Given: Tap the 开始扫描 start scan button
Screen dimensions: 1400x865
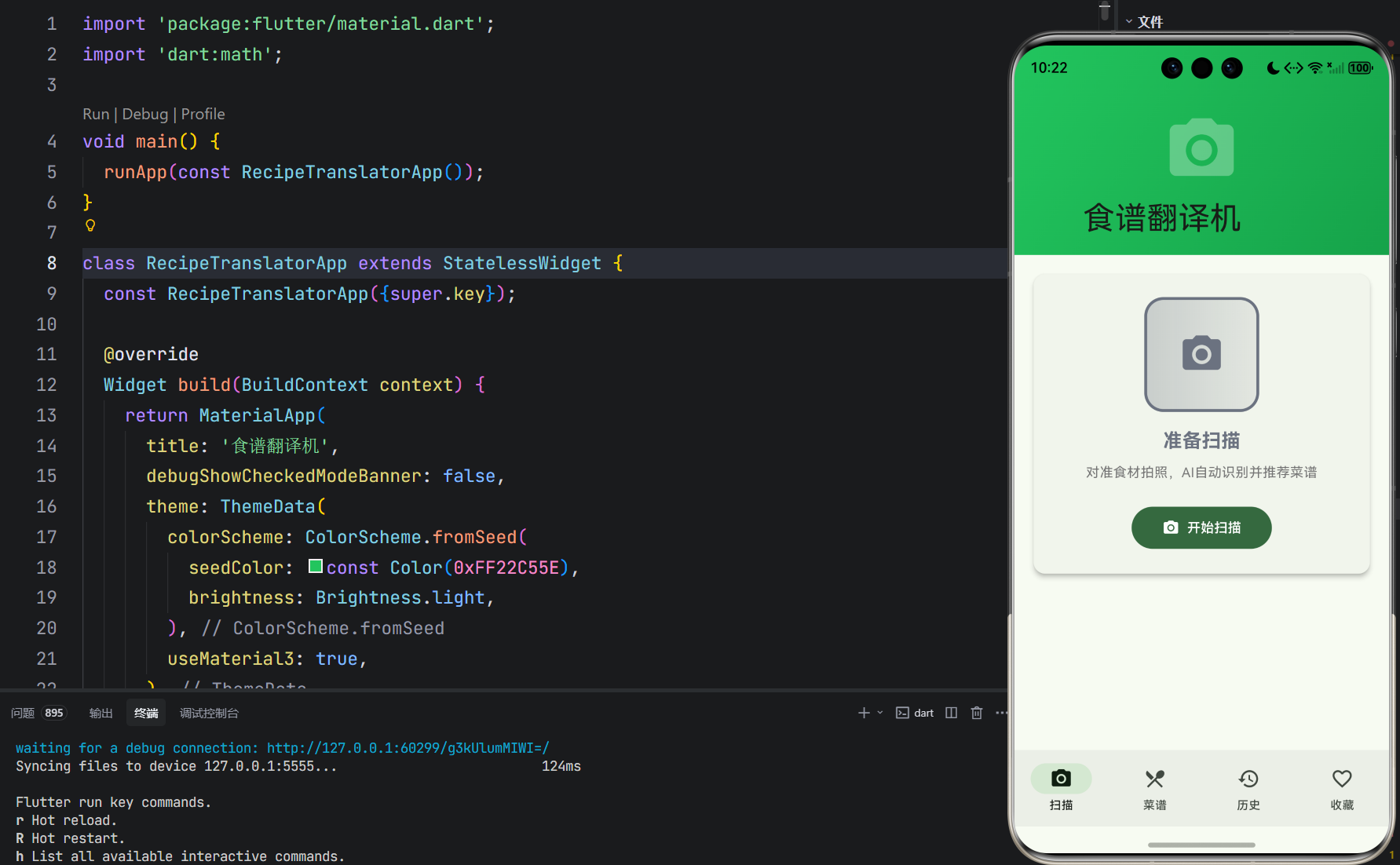Looking at the screenshot, I should click(x=1201, y=527).
